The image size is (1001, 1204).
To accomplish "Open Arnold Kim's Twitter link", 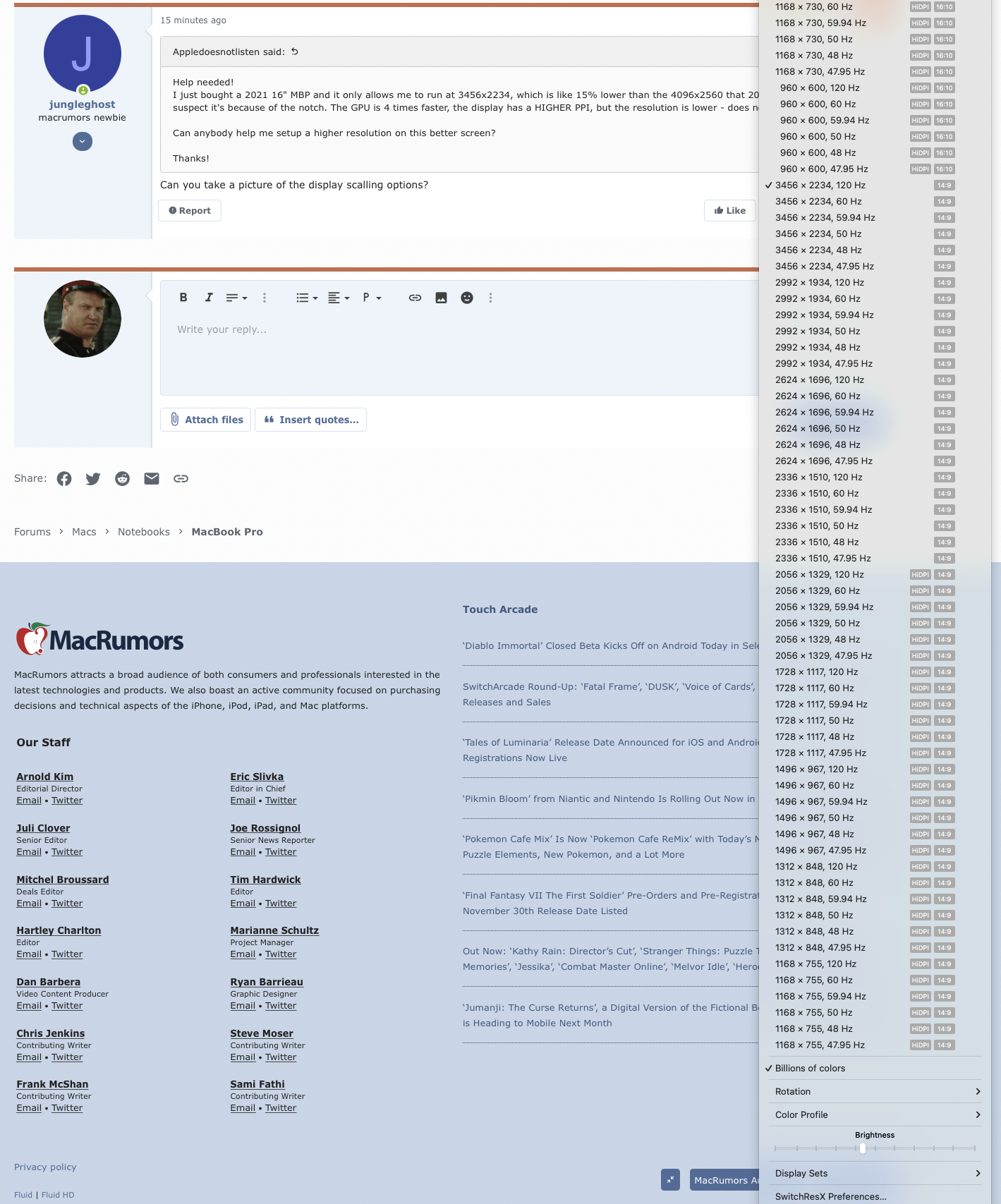I will click(67, 801).
